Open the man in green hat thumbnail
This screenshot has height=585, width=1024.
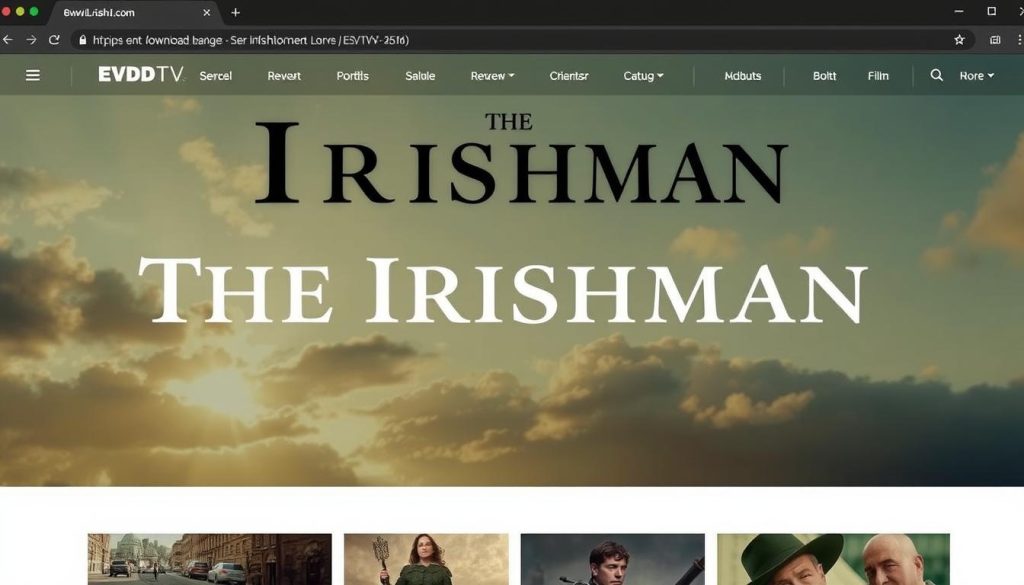[833, 559]
